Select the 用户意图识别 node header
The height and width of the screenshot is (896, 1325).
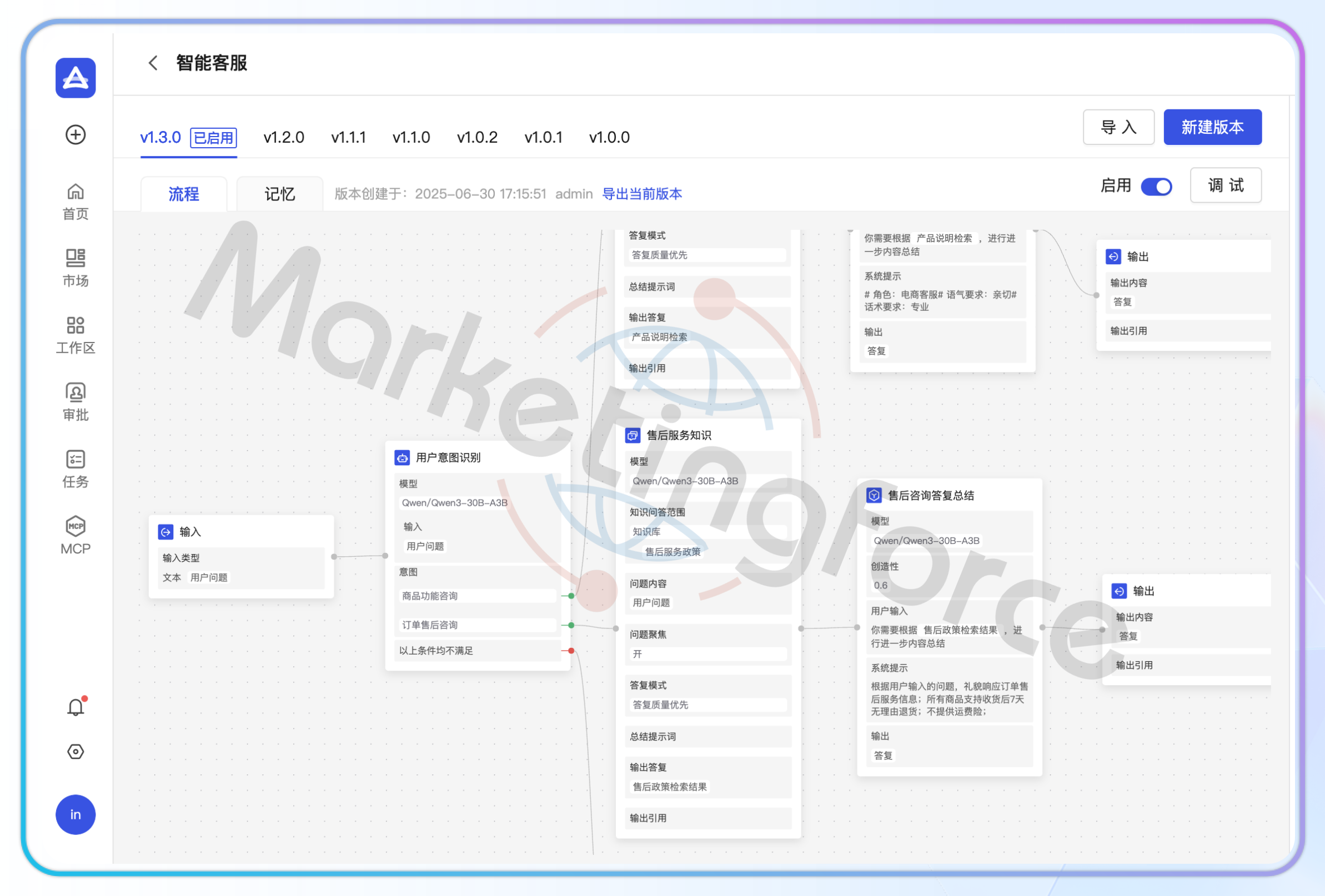[448, 457]
